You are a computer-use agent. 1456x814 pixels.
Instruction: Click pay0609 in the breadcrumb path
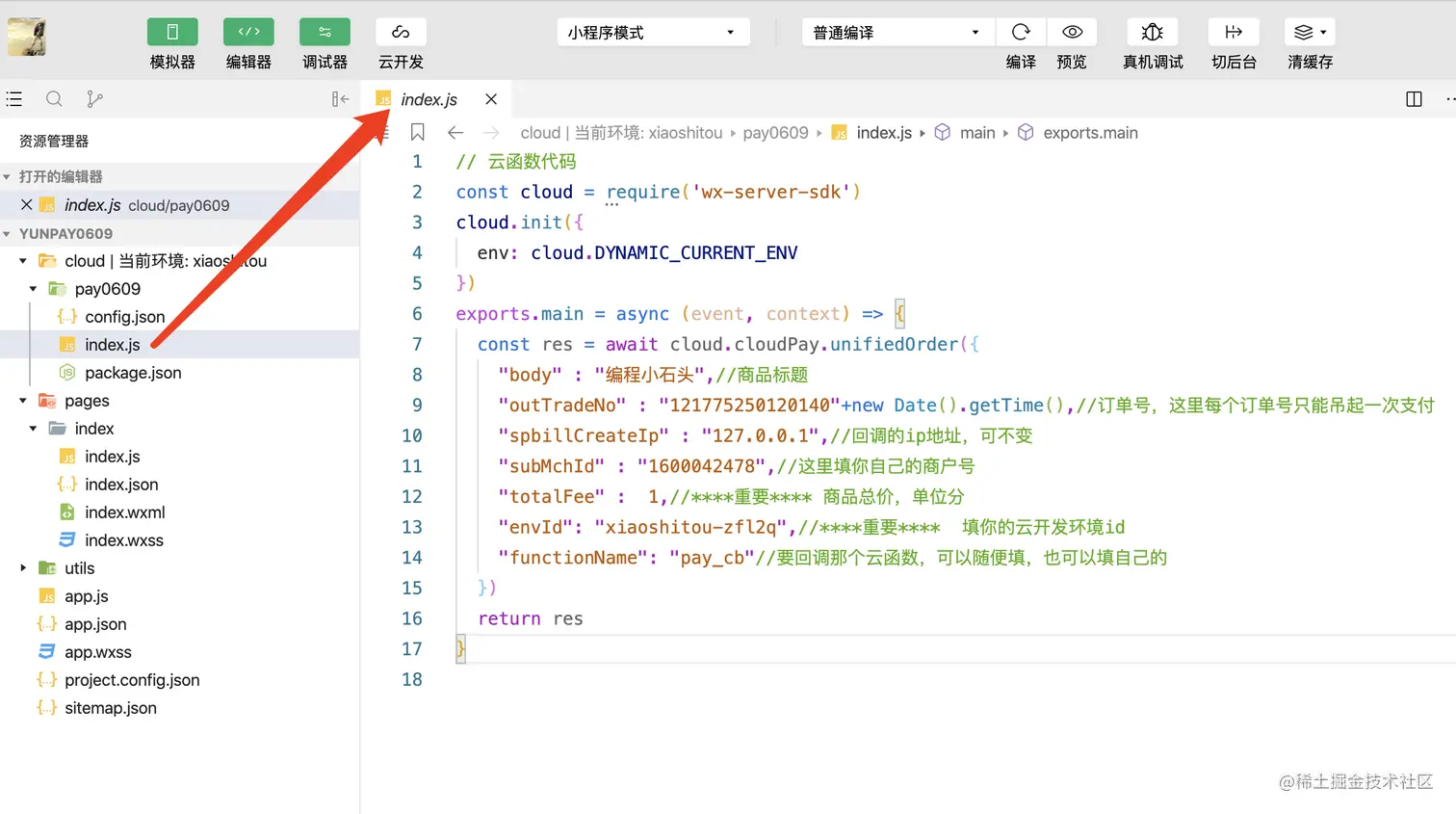(x=775, y=133)
